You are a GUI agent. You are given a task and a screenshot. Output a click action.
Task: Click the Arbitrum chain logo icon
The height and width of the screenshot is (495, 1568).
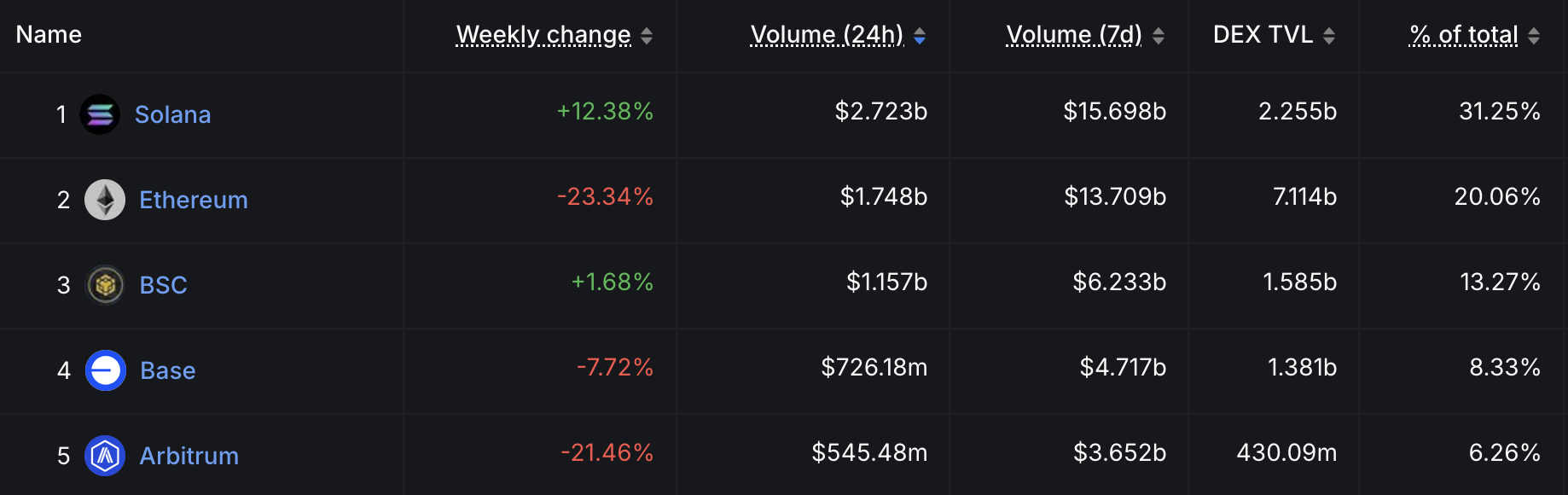105,456
